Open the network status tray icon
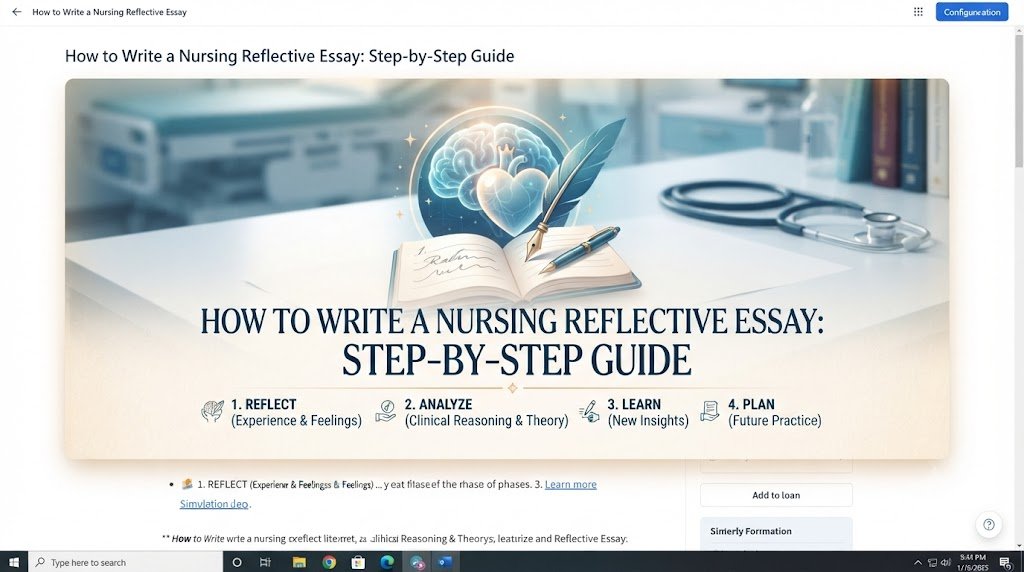 click(x=932, y=562)
